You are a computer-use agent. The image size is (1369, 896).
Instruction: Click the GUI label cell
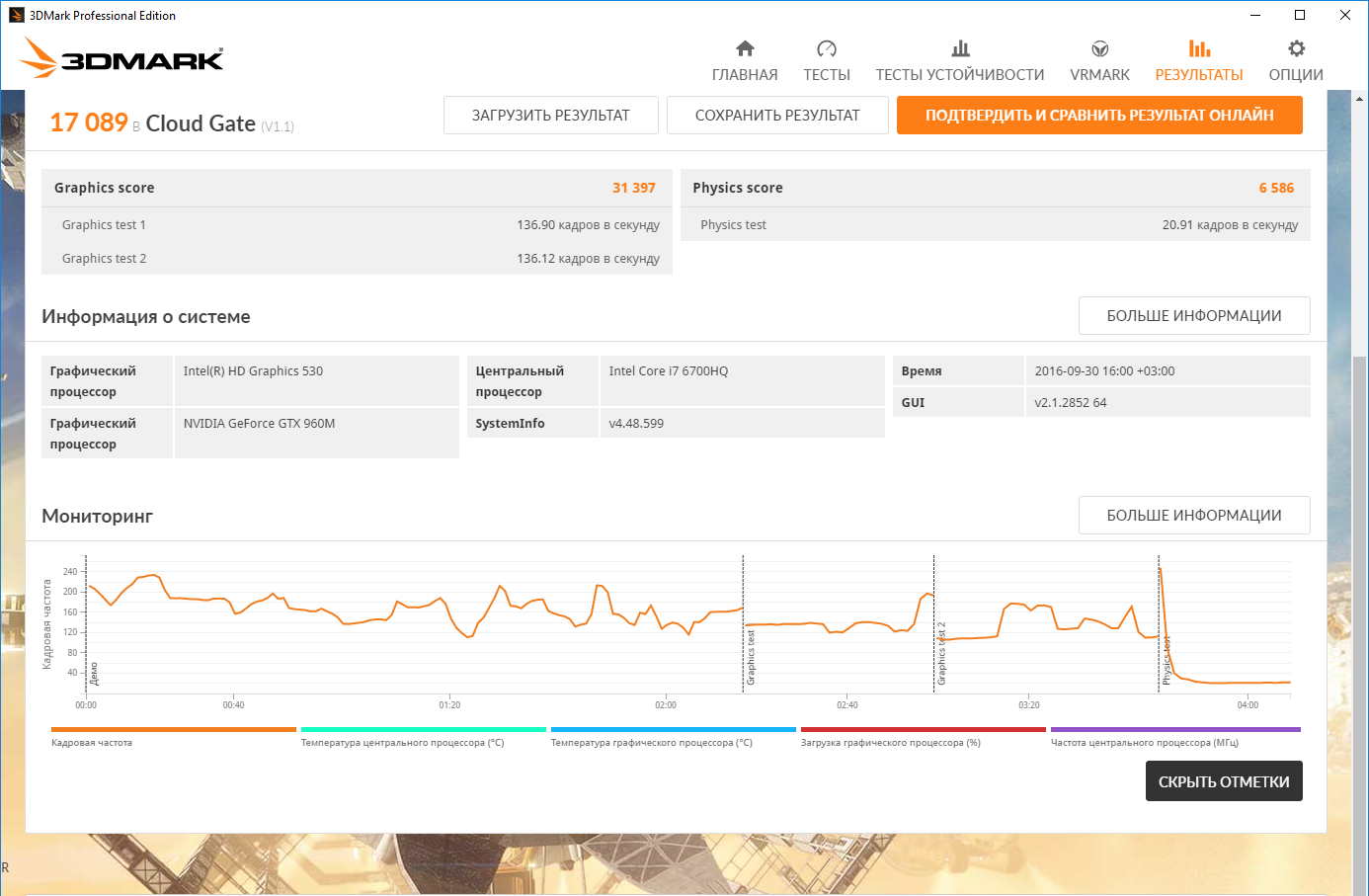958,403
